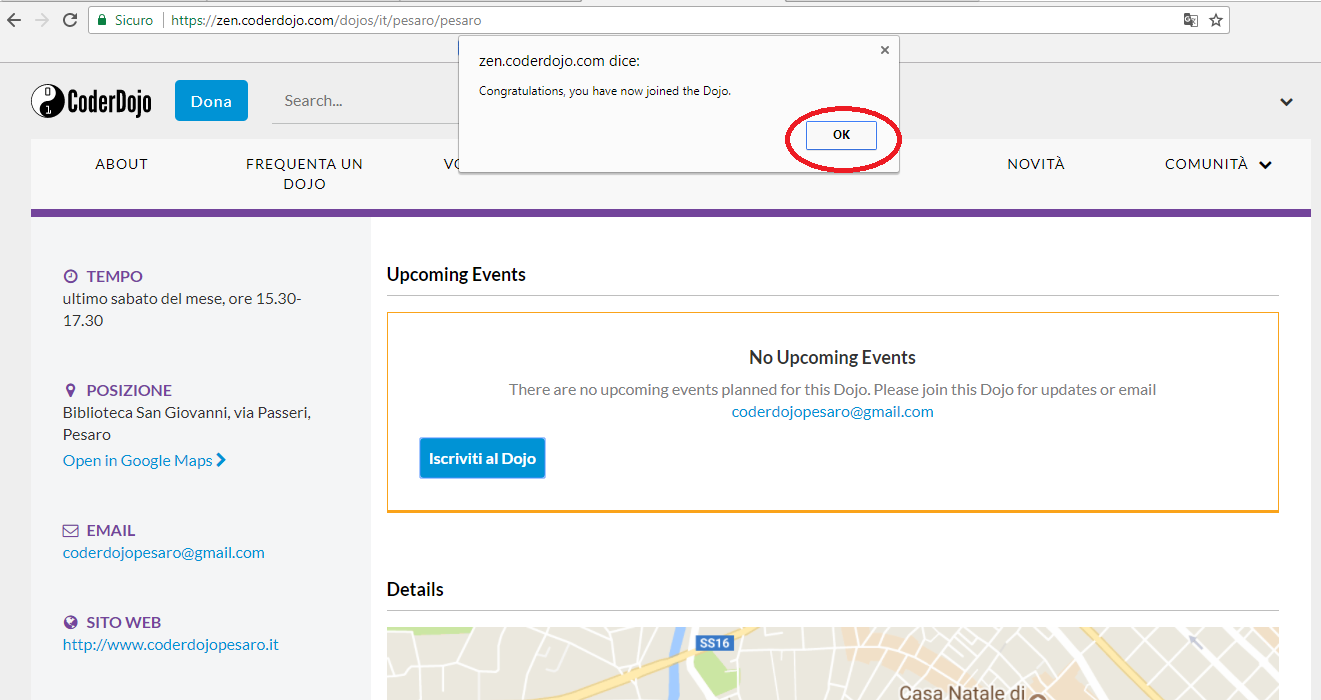Click the POSIZIONE label
The width and height of the screenshot is (1321, 700).
(x=129, y=391)
